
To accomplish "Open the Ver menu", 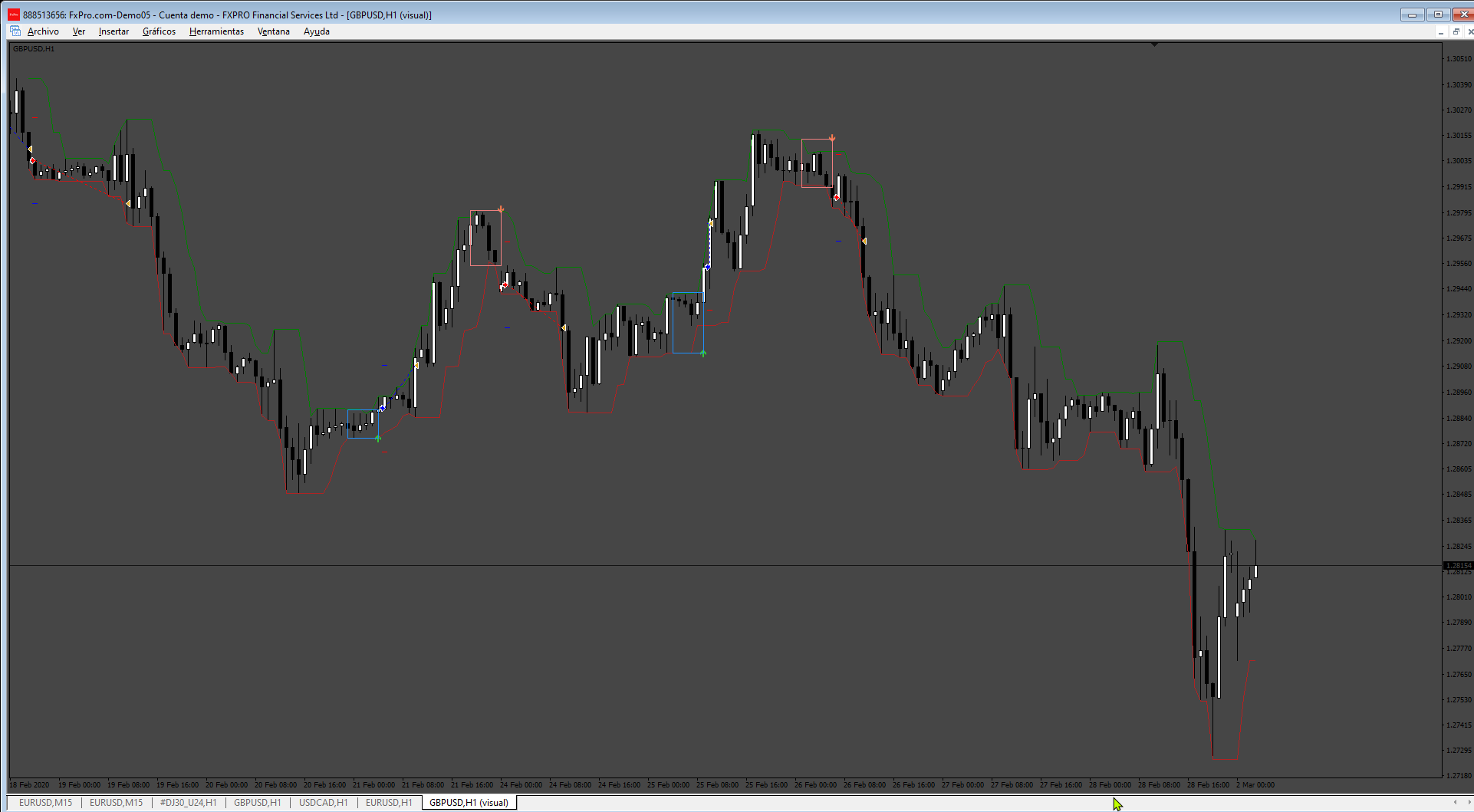I will point(79,31).
